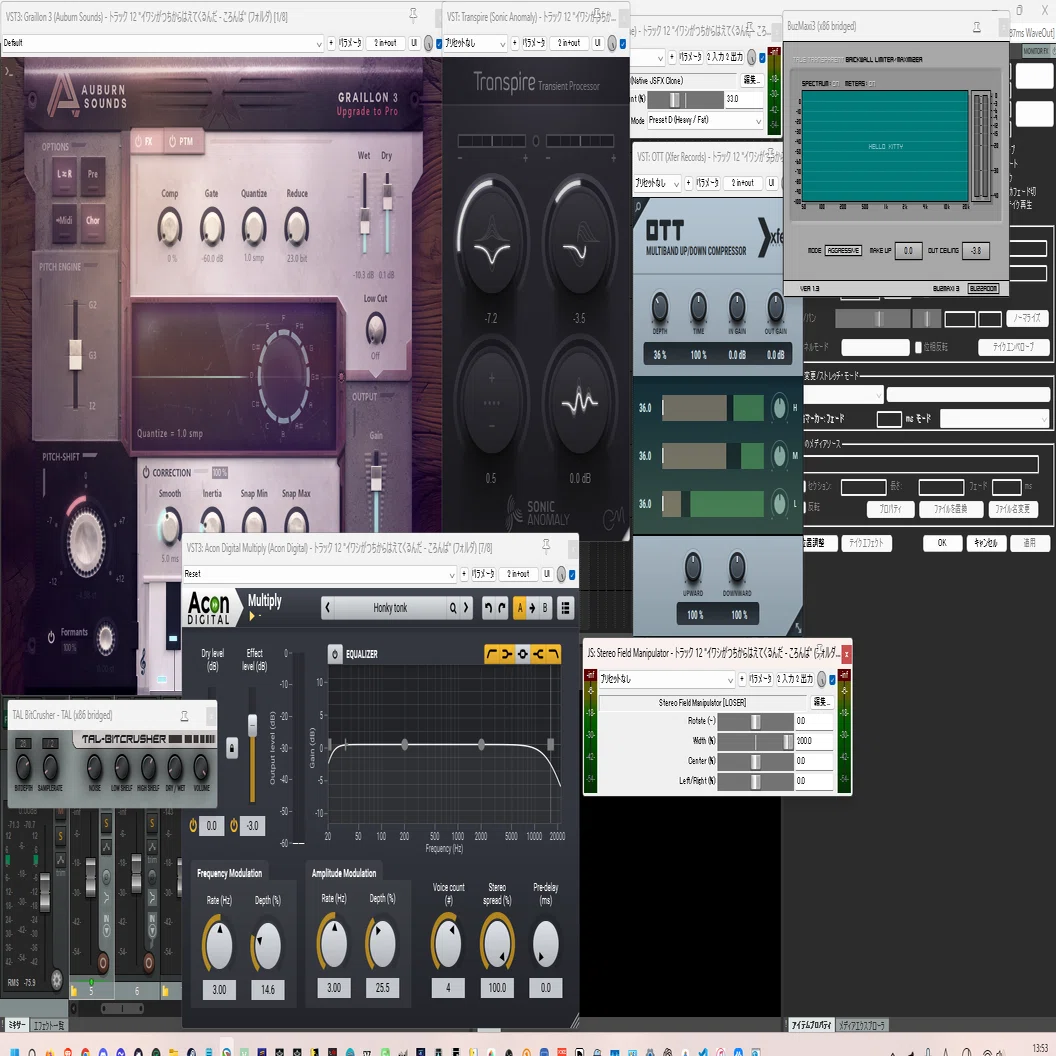The width and height of the screenshot is (1056, 1056).
Task: Switch to the ミキサー tab
Action: pyautogui.click(x=16, y=1025)
